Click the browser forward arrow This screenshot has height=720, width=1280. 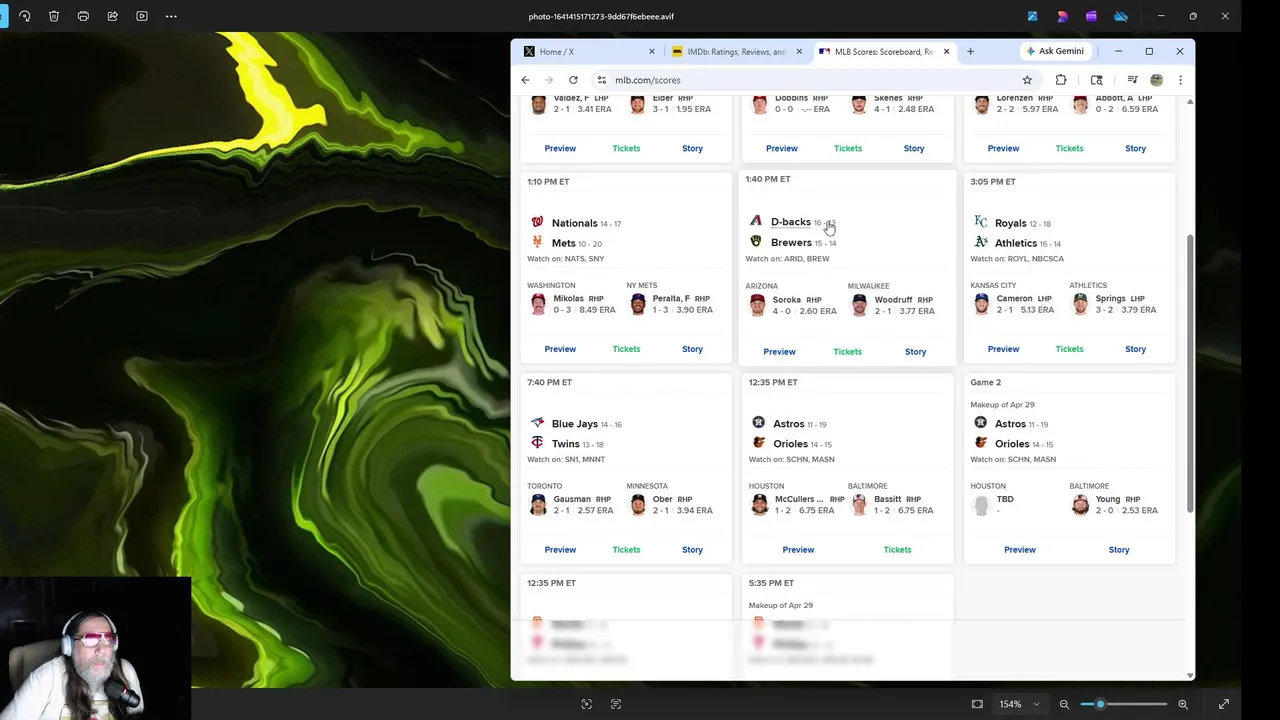click(549, 80)
